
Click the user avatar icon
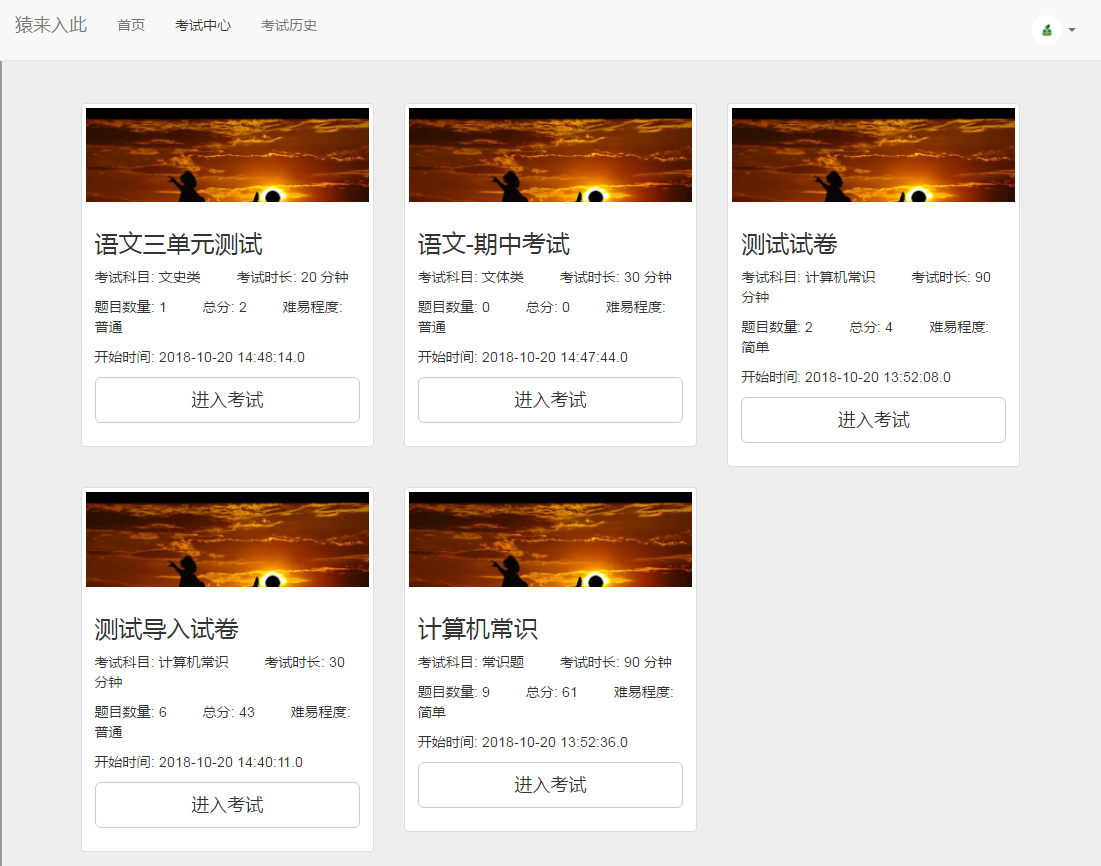1046,30
